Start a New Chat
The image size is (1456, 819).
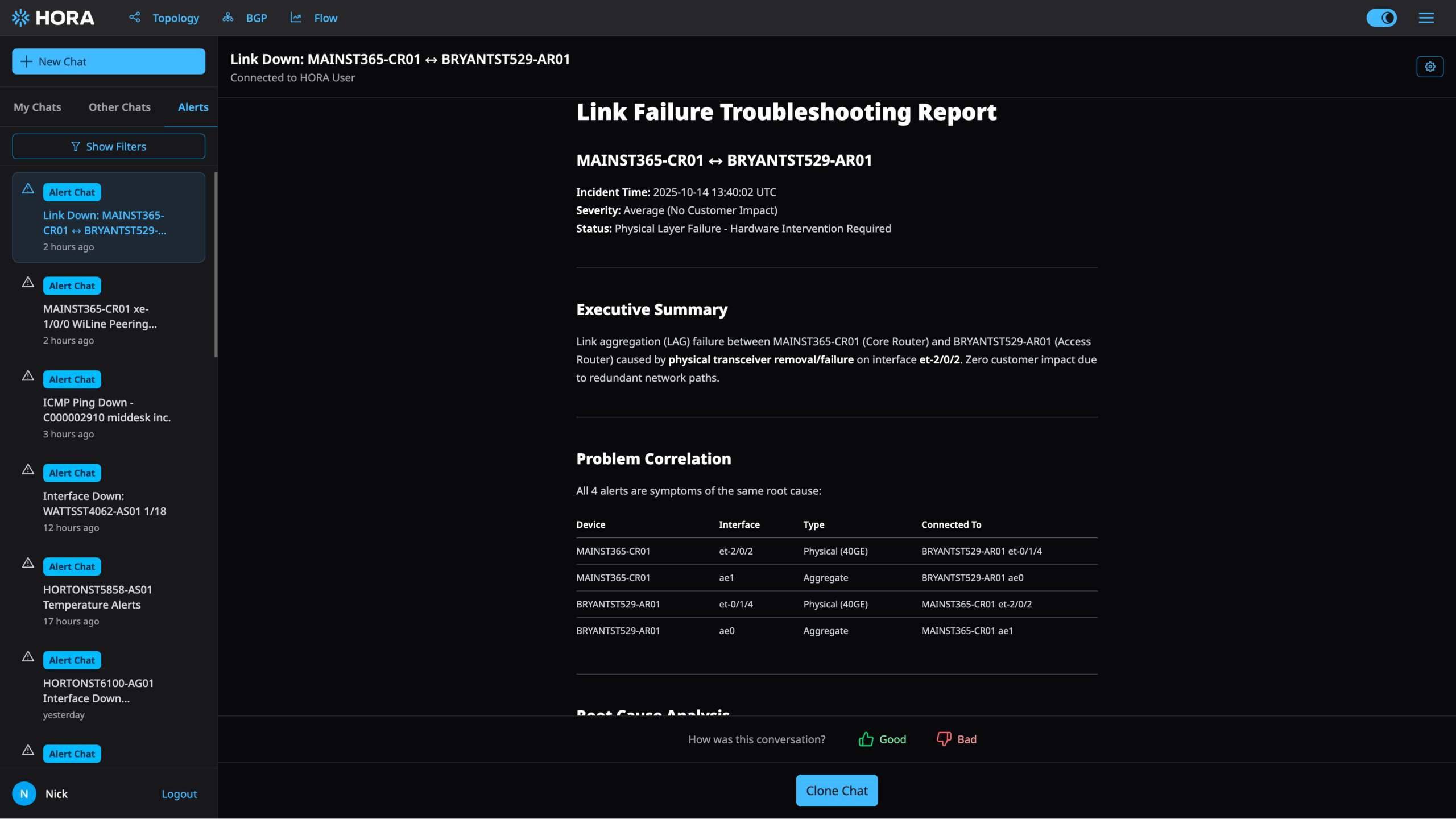tap(109, 61)
